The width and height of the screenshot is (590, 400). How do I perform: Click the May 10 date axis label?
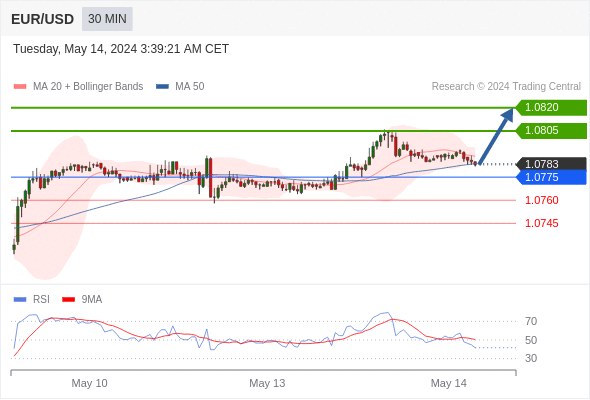[x=90, y=383]
